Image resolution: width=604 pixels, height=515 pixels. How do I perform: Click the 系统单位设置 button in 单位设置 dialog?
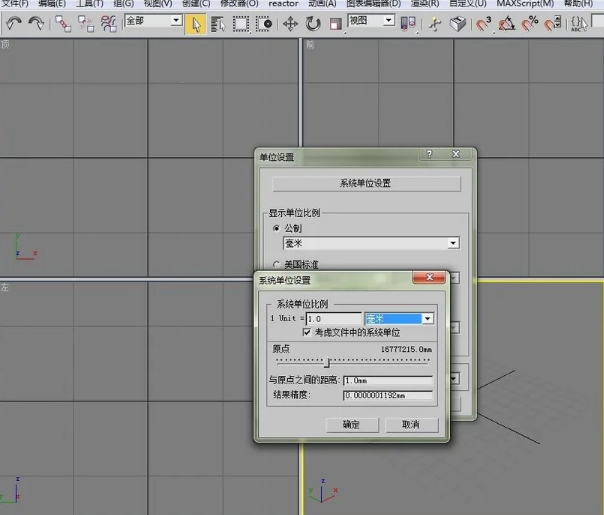pos(366,183)
